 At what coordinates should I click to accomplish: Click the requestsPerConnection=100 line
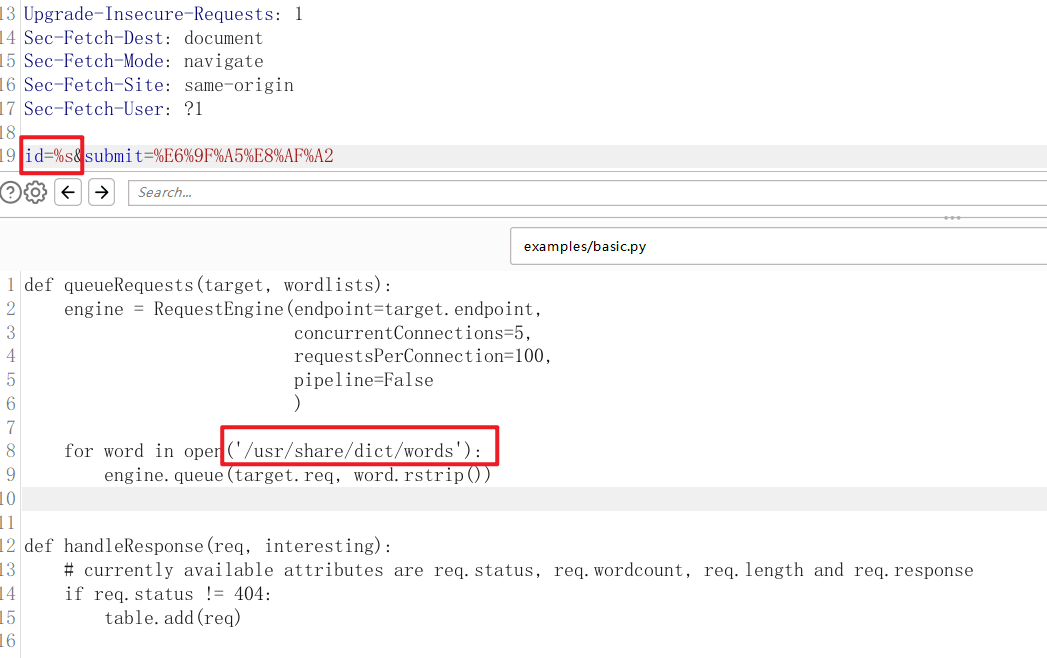[422, 356]
